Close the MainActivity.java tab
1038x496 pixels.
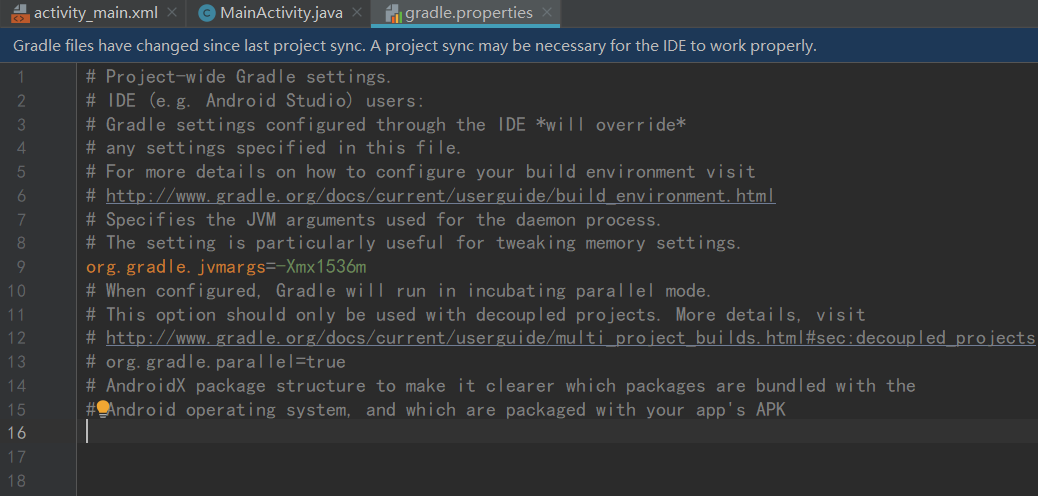(358, 13)
